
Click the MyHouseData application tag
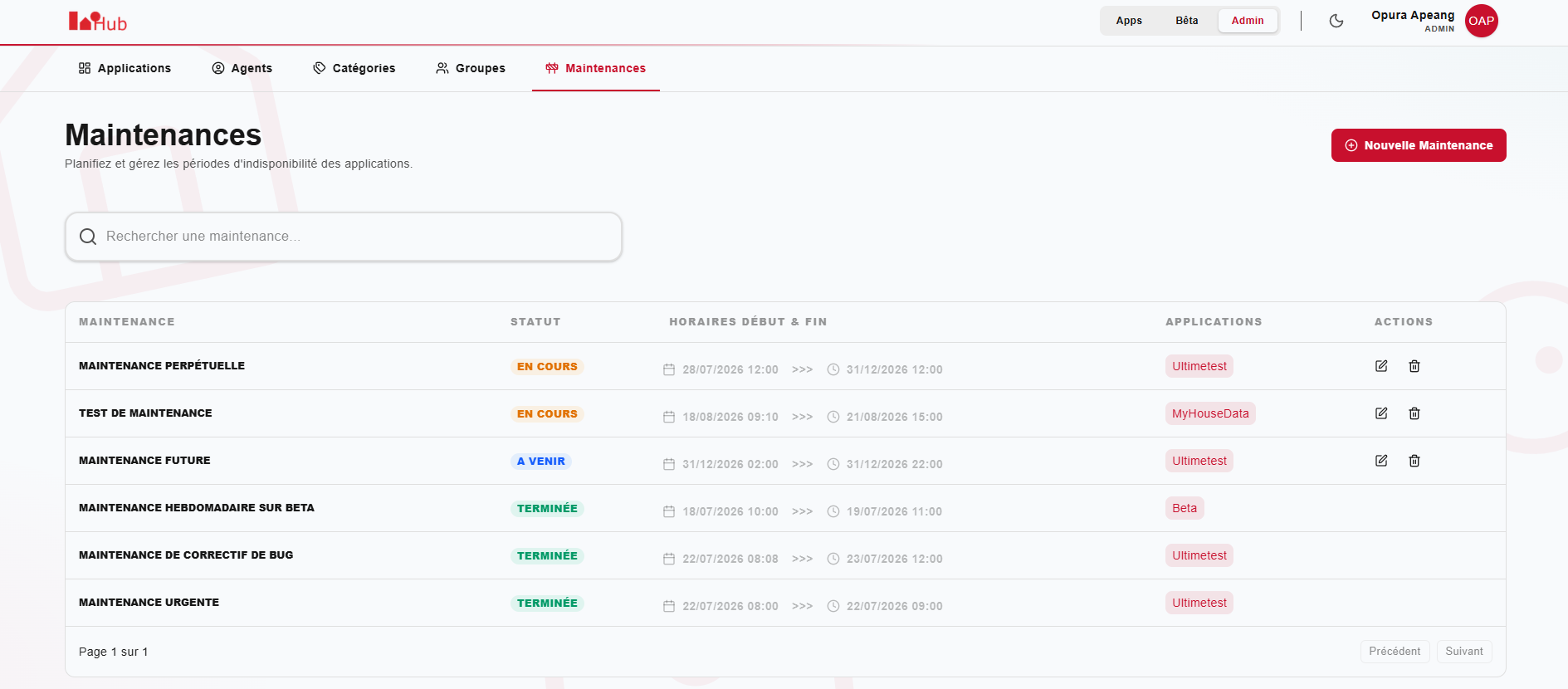click(1210, 413)
